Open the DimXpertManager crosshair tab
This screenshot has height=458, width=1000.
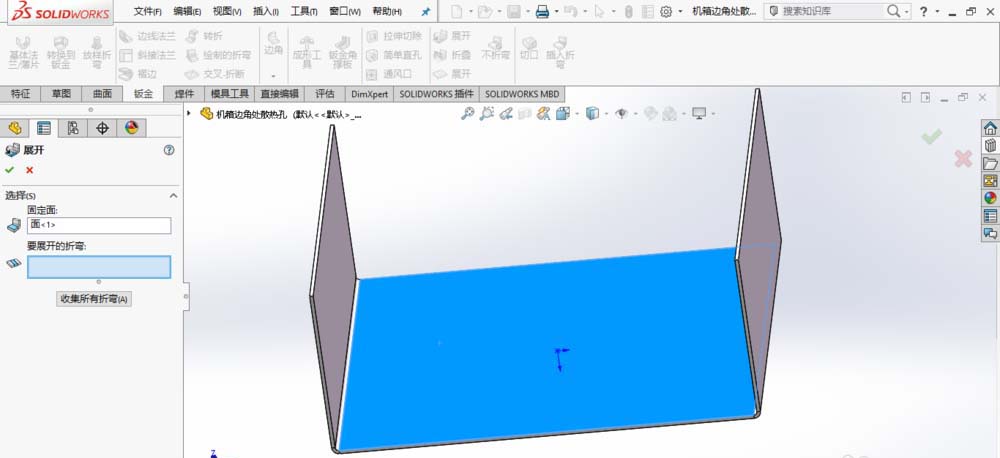point(102,128)
